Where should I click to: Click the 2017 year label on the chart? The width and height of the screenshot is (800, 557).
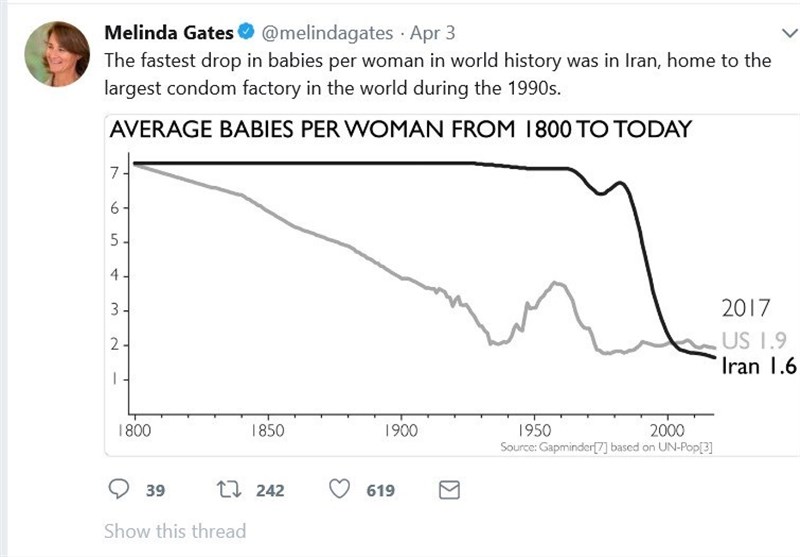(746, 307)
